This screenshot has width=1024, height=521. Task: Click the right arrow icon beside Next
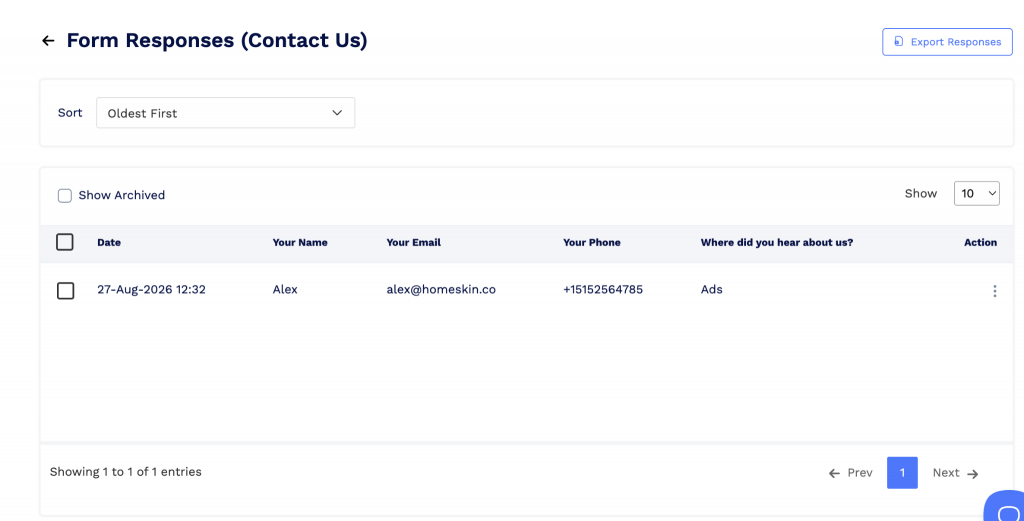pyautogui.click(x=972, y=473)
